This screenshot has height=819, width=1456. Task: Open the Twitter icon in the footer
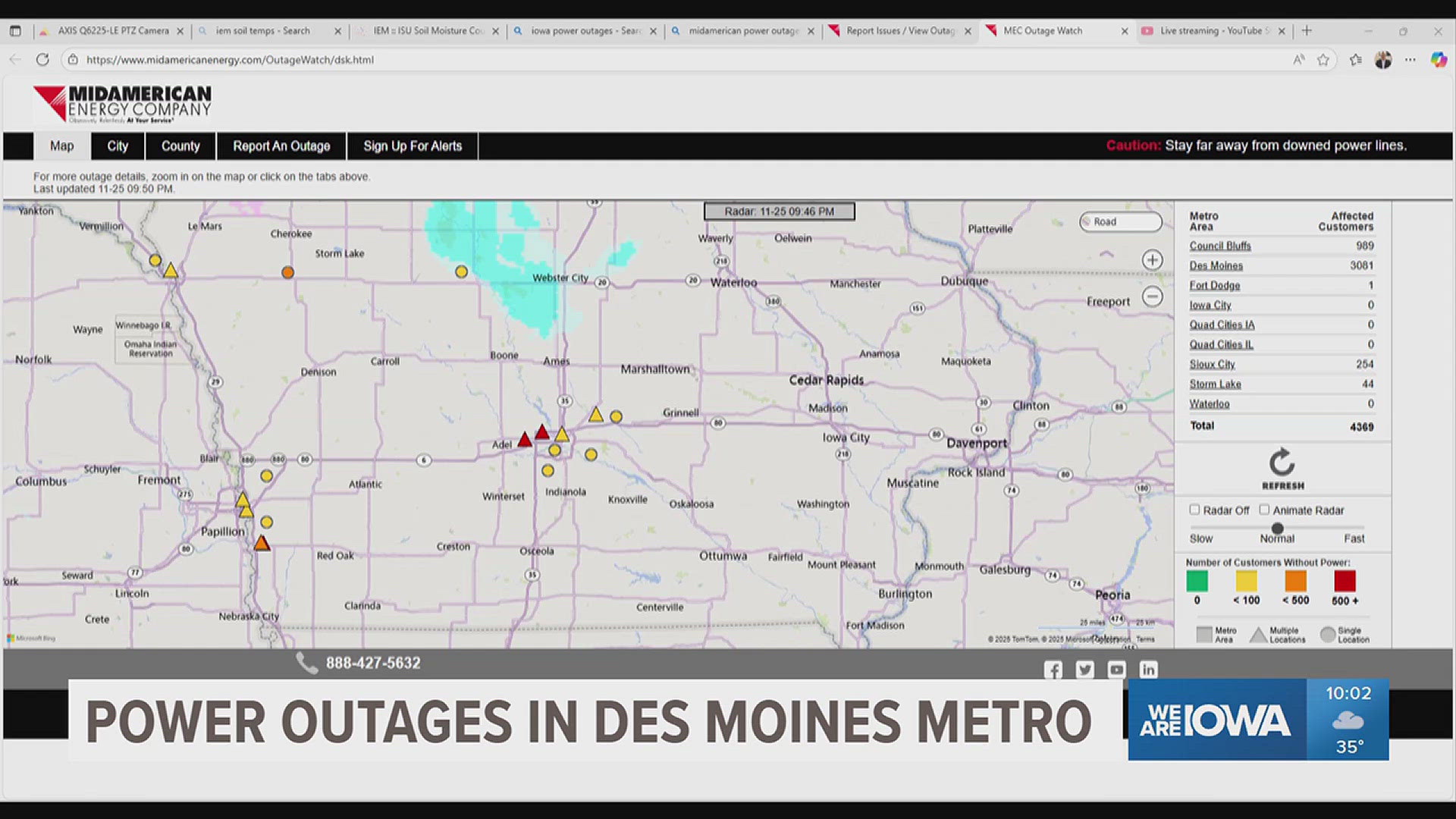1084,670
